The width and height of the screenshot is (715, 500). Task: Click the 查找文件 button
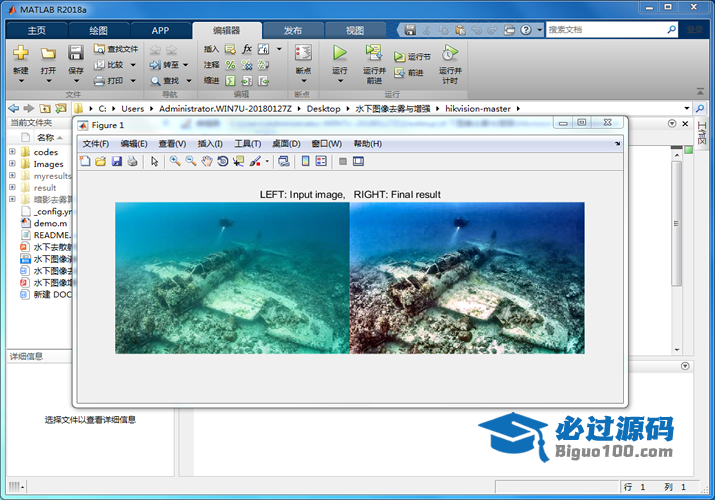click(116, 48)
